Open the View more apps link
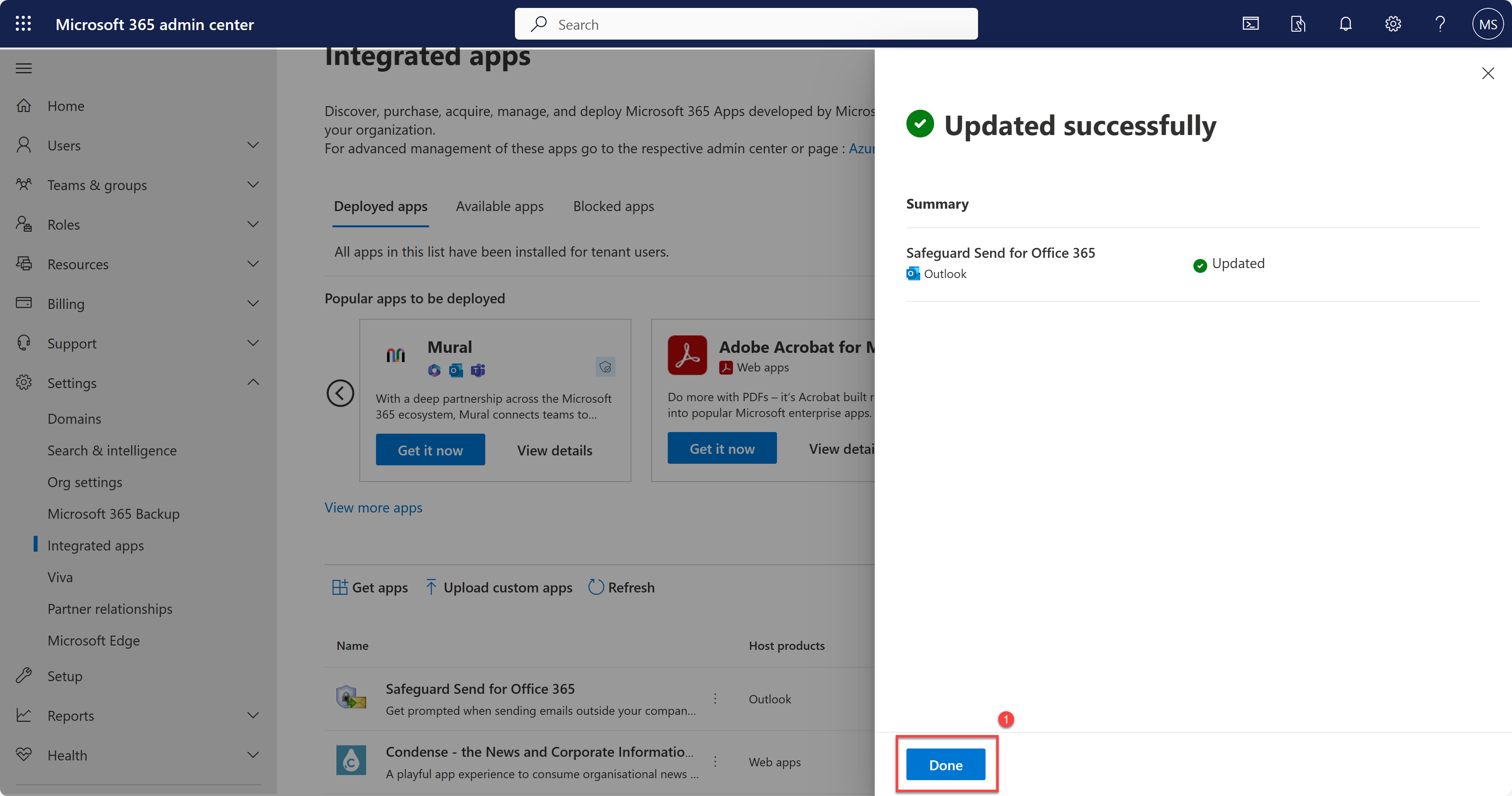The height and width of the screenshot is (796, 1512). click(373, 508)
